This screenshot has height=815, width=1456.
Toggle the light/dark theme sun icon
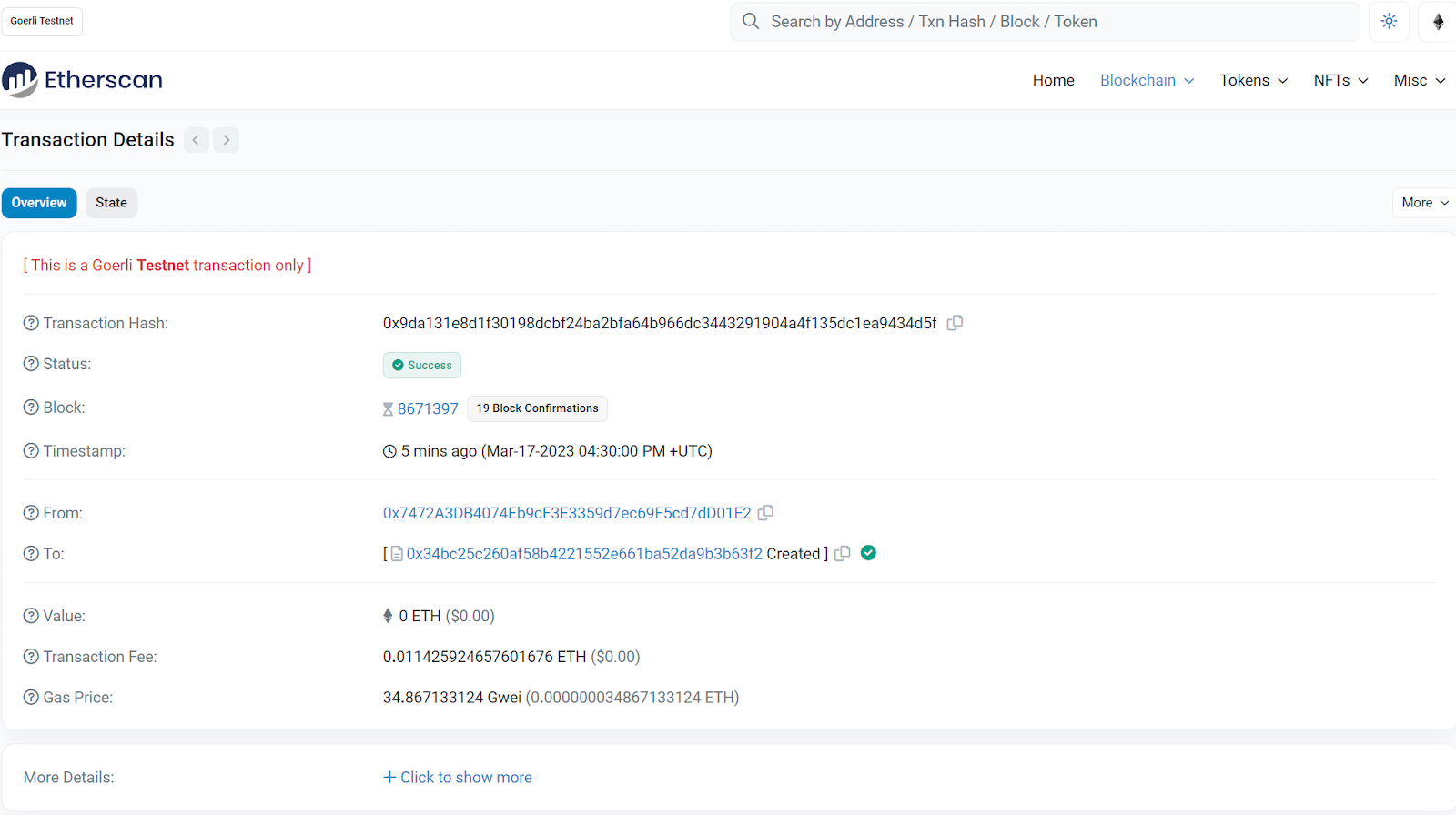(1389, 22)
